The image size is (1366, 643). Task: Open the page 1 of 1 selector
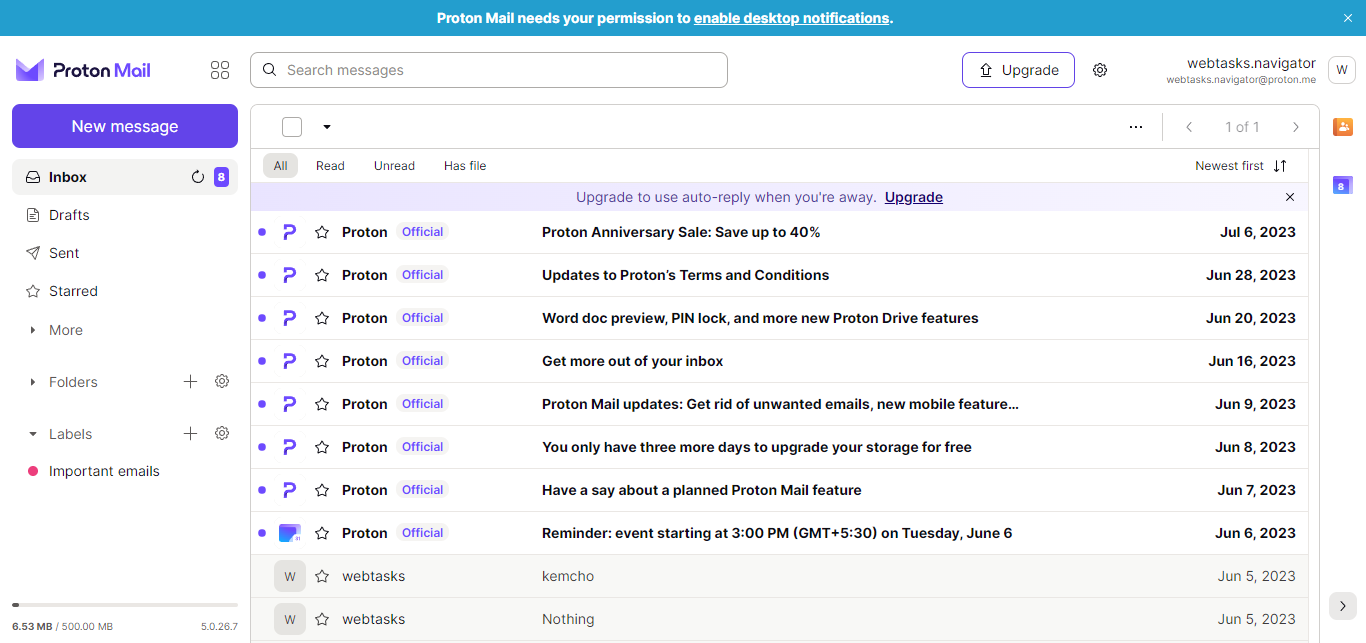coord(1242,127)
